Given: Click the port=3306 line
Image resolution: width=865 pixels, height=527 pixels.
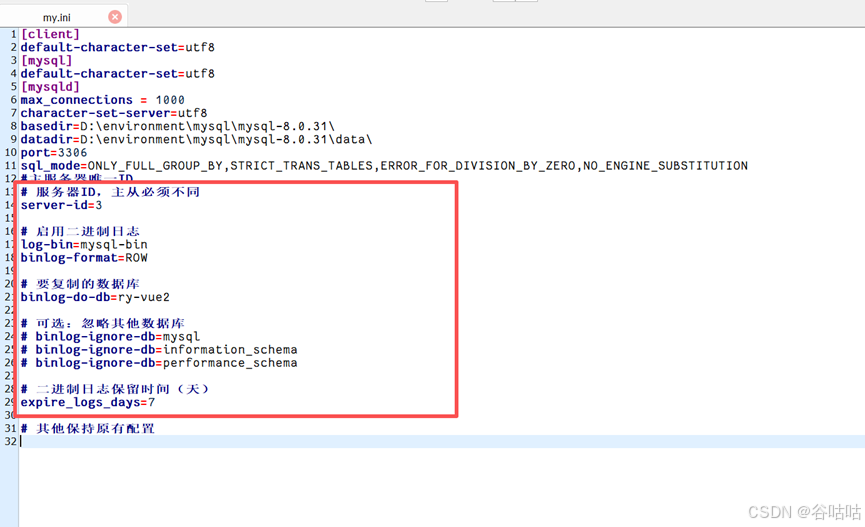Looking at the screenshot, I should point(54,153).
